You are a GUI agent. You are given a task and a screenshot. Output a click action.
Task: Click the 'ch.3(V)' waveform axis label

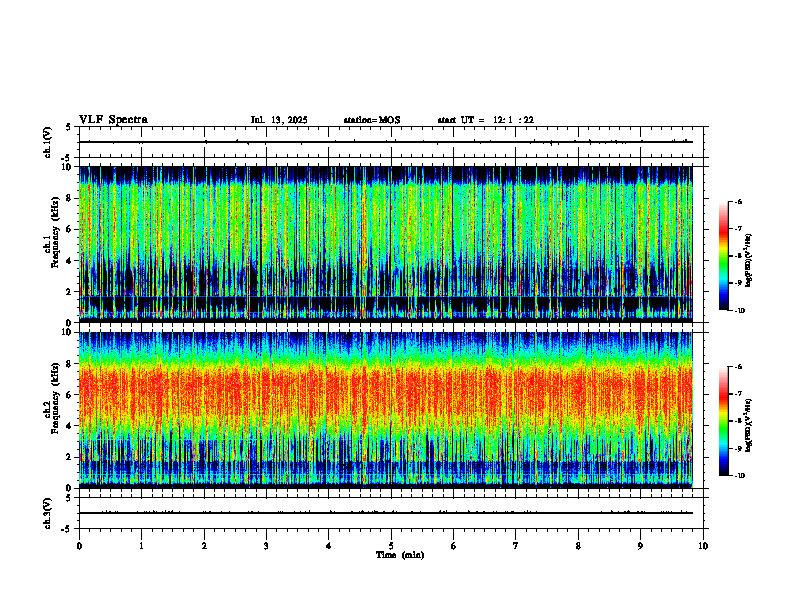(47, 513)
